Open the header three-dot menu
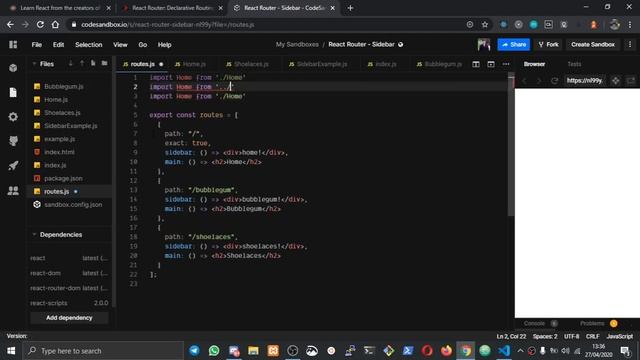This screenshot has height=360, width=640. 630,44
